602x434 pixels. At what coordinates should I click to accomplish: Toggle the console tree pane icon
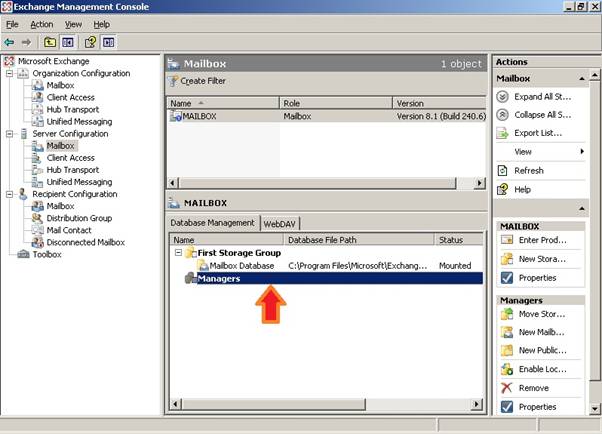pos(68,42)
